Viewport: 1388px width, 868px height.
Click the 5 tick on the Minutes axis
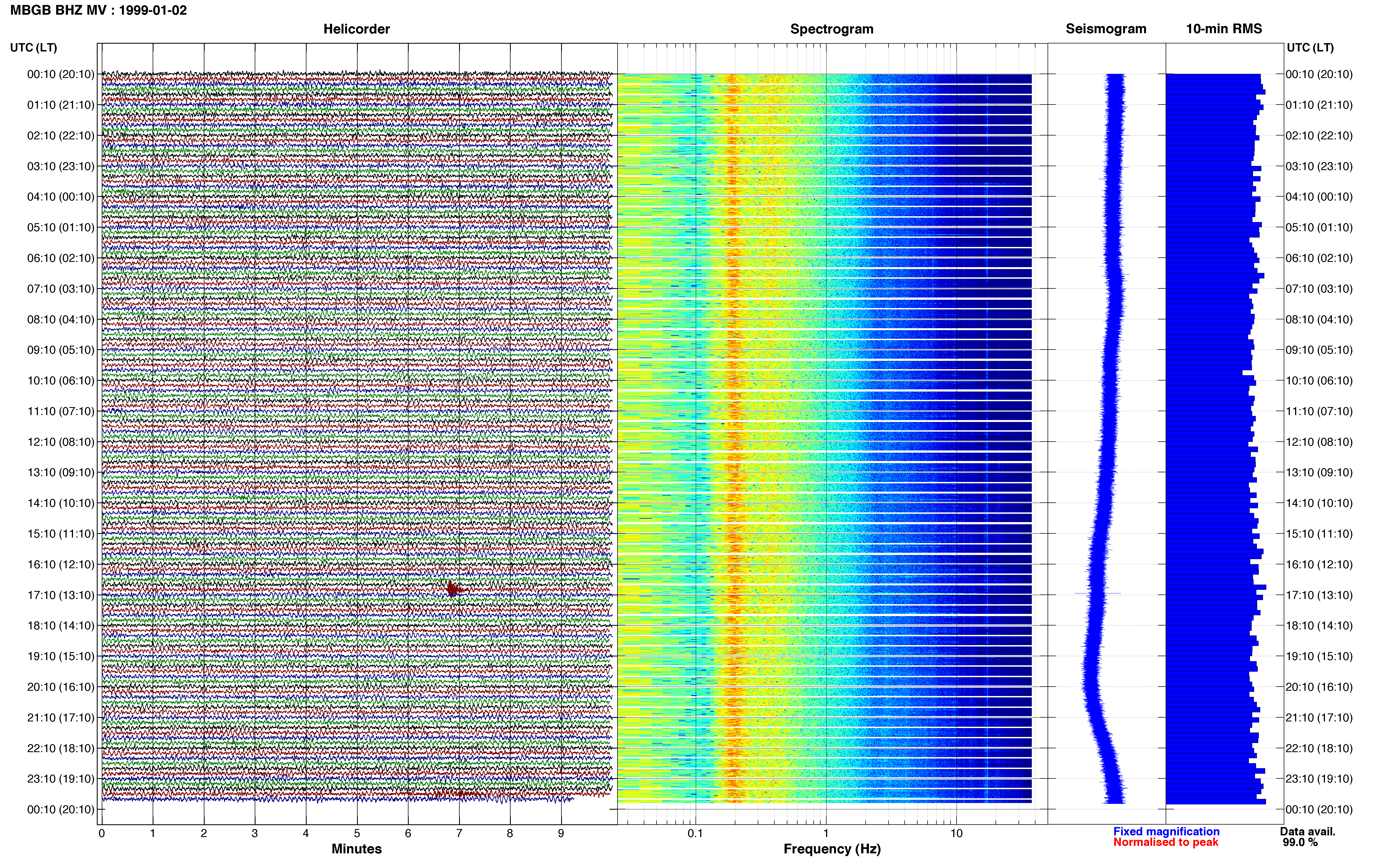357,833
